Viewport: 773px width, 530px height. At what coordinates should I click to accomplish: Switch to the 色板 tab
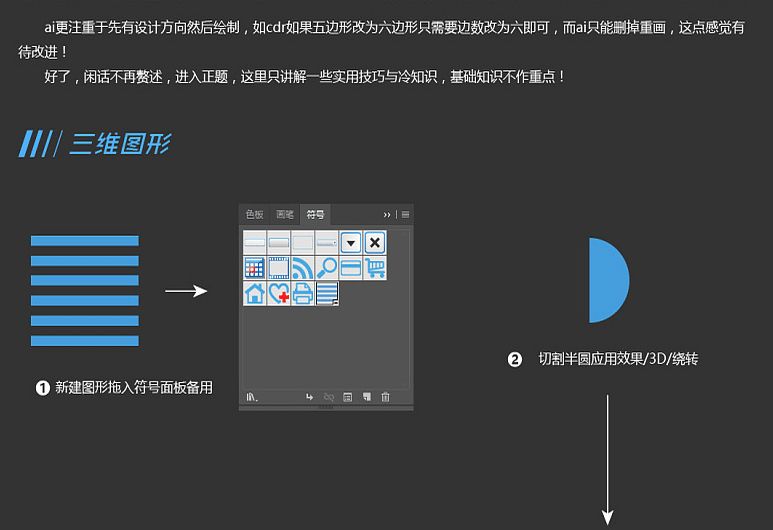click(x=254, y=214)
